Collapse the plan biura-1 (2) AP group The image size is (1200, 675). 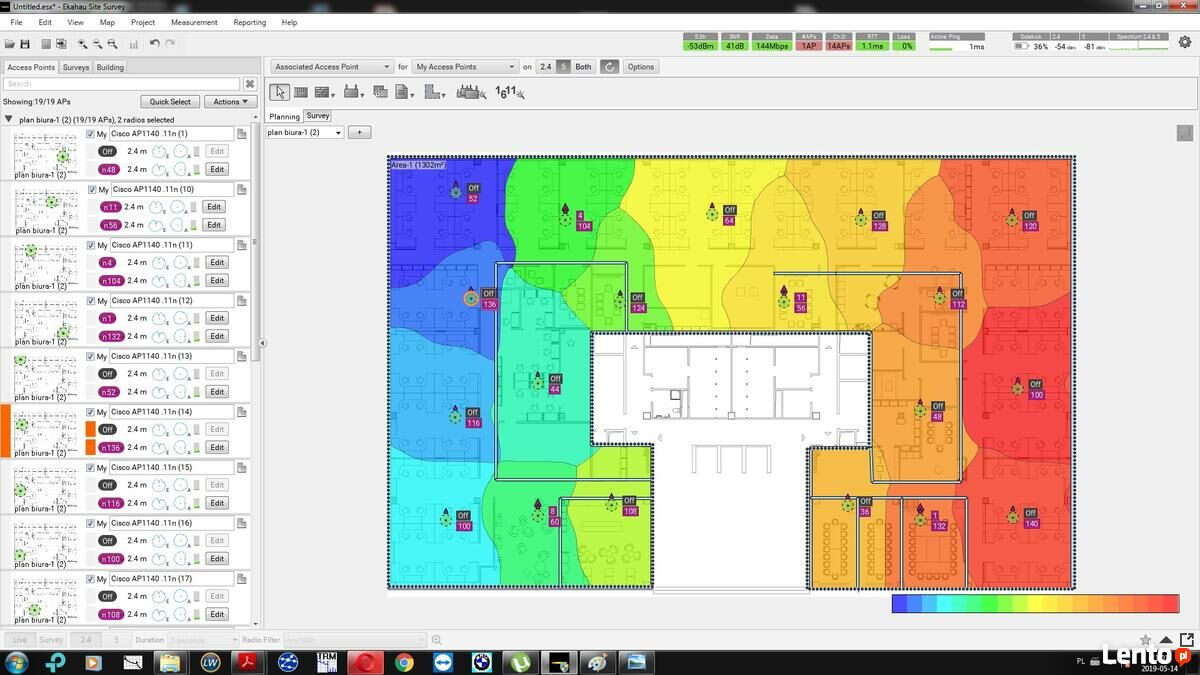[x=9, y=119]
